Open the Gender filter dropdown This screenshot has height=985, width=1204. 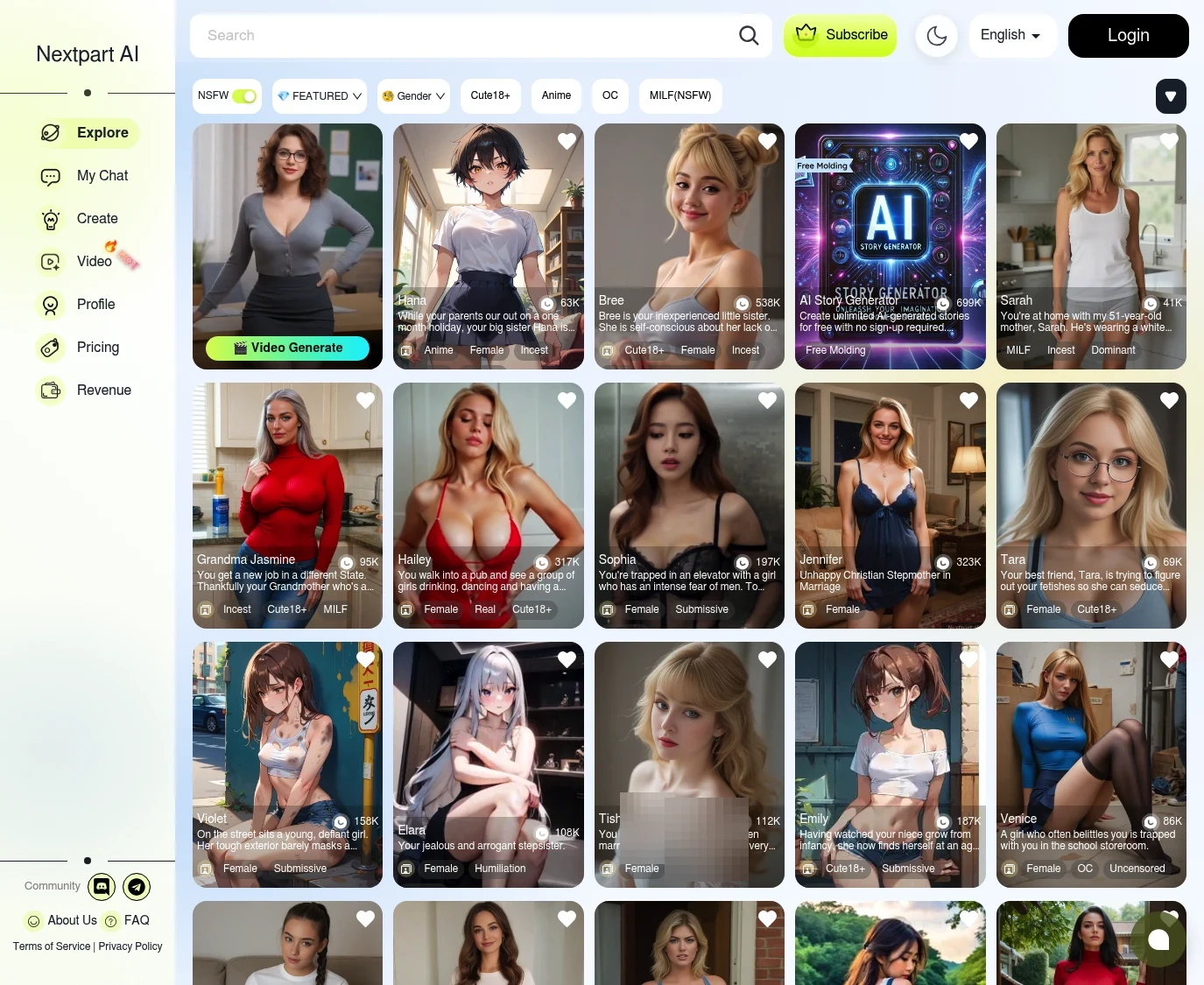[x=413, y=96]
